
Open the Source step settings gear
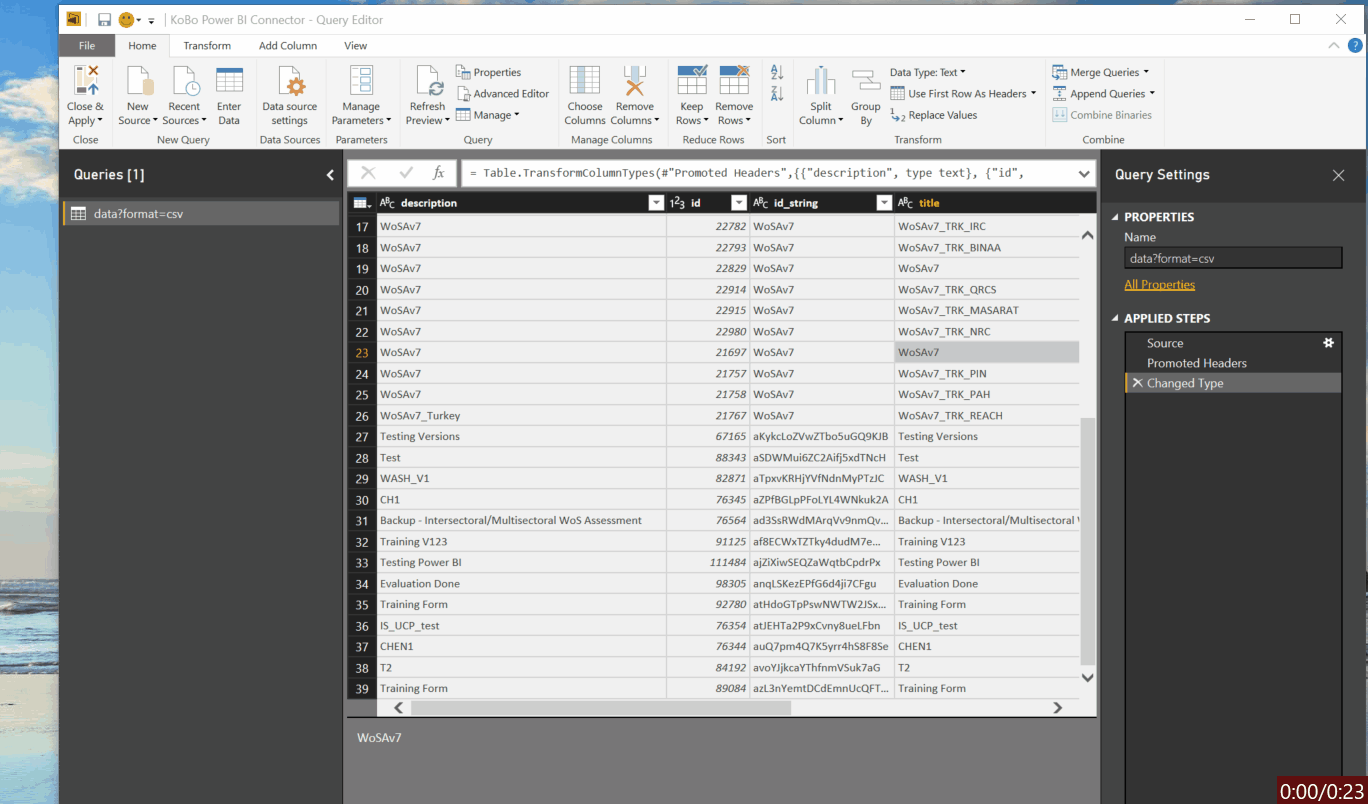point(1328,343)
